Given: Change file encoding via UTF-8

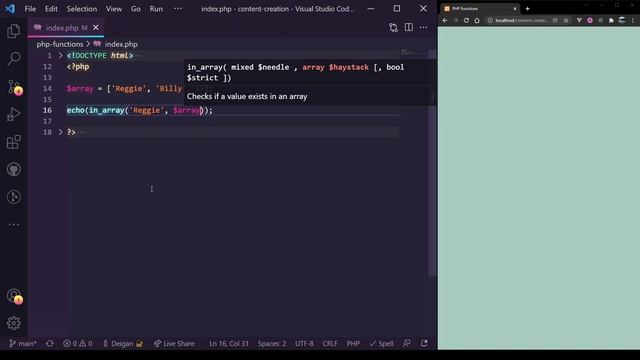Looking at the screenshot, I should coord(304,344).
